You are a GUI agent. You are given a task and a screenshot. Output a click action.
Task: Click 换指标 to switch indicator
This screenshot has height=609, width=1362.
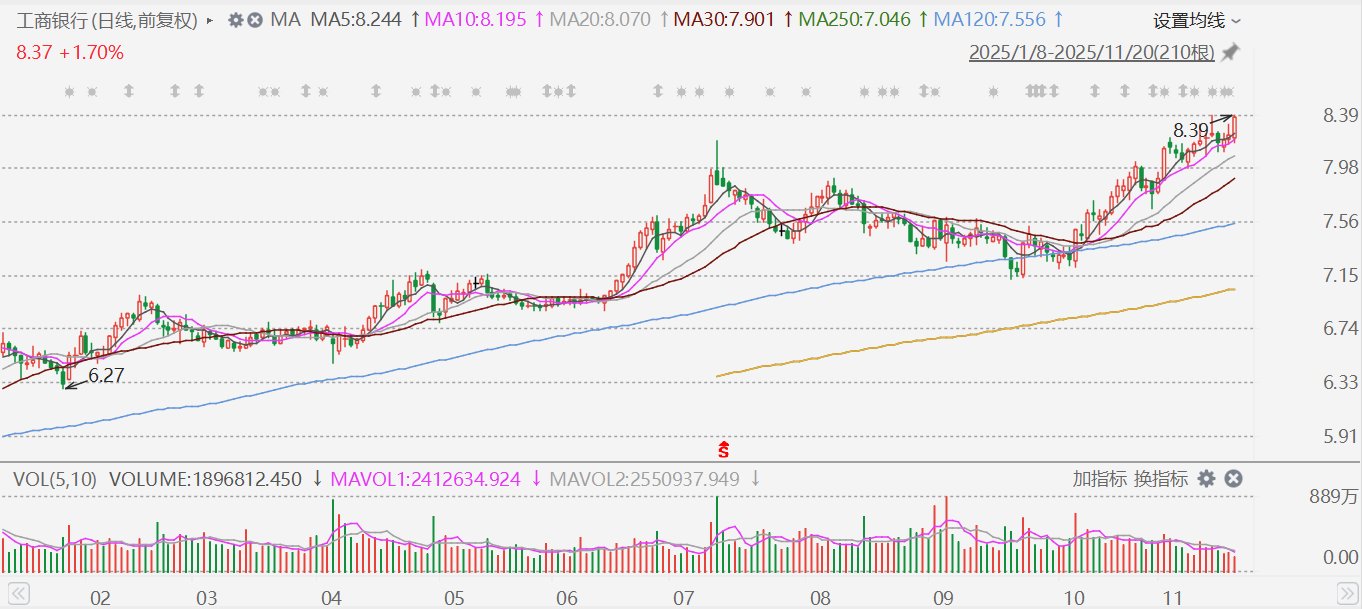pos(1160,479)
